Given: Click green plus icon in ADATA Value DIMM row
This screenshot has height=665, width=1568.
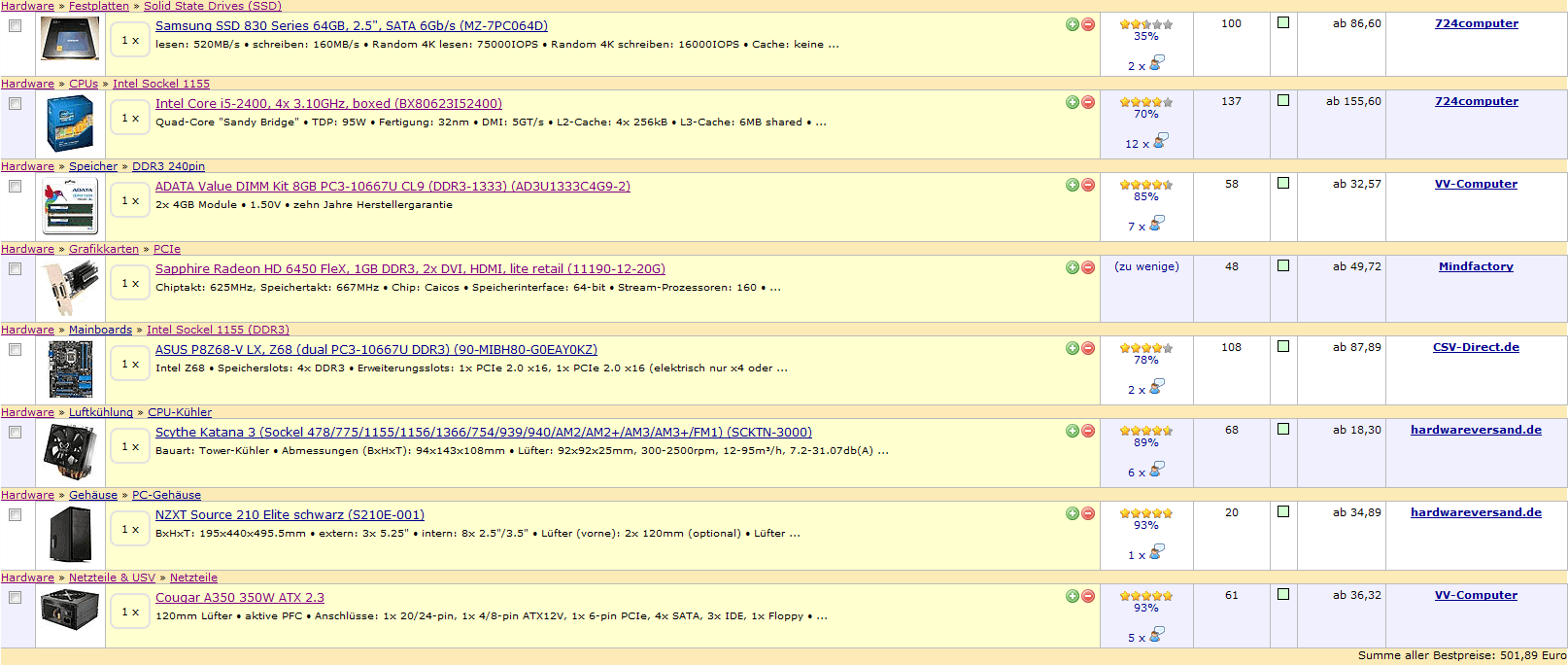Looking at the screenshot, I should click(x=1073, y=185).
